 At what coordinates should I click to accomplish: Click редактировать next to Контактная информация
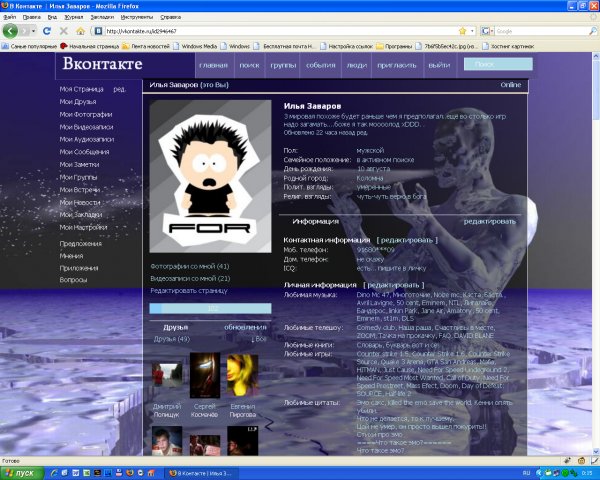pyautogui.click(x=407, y=240)
